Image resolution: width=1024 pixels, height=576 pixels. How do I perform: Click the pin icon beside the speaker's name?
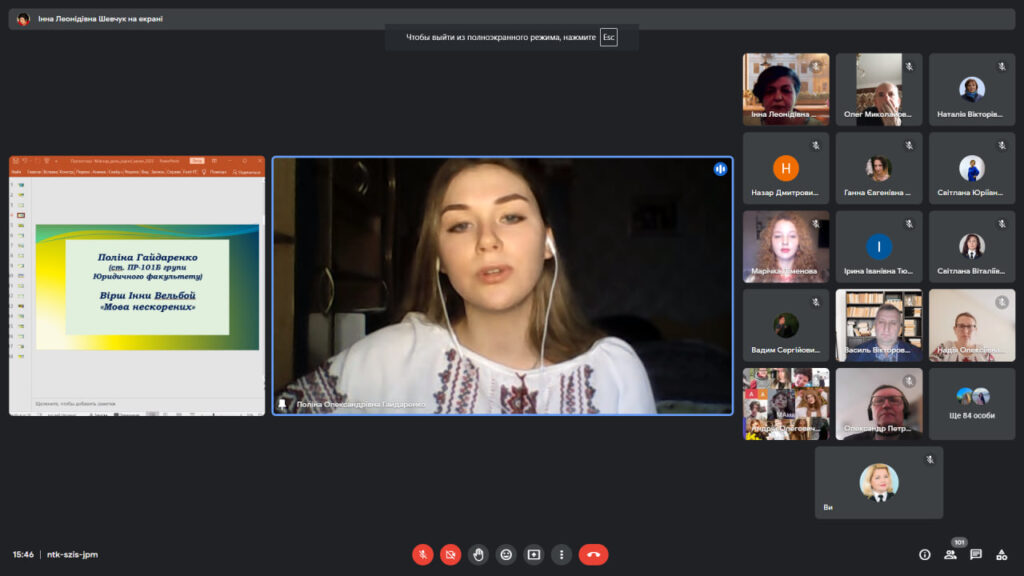tap(284, 404)
